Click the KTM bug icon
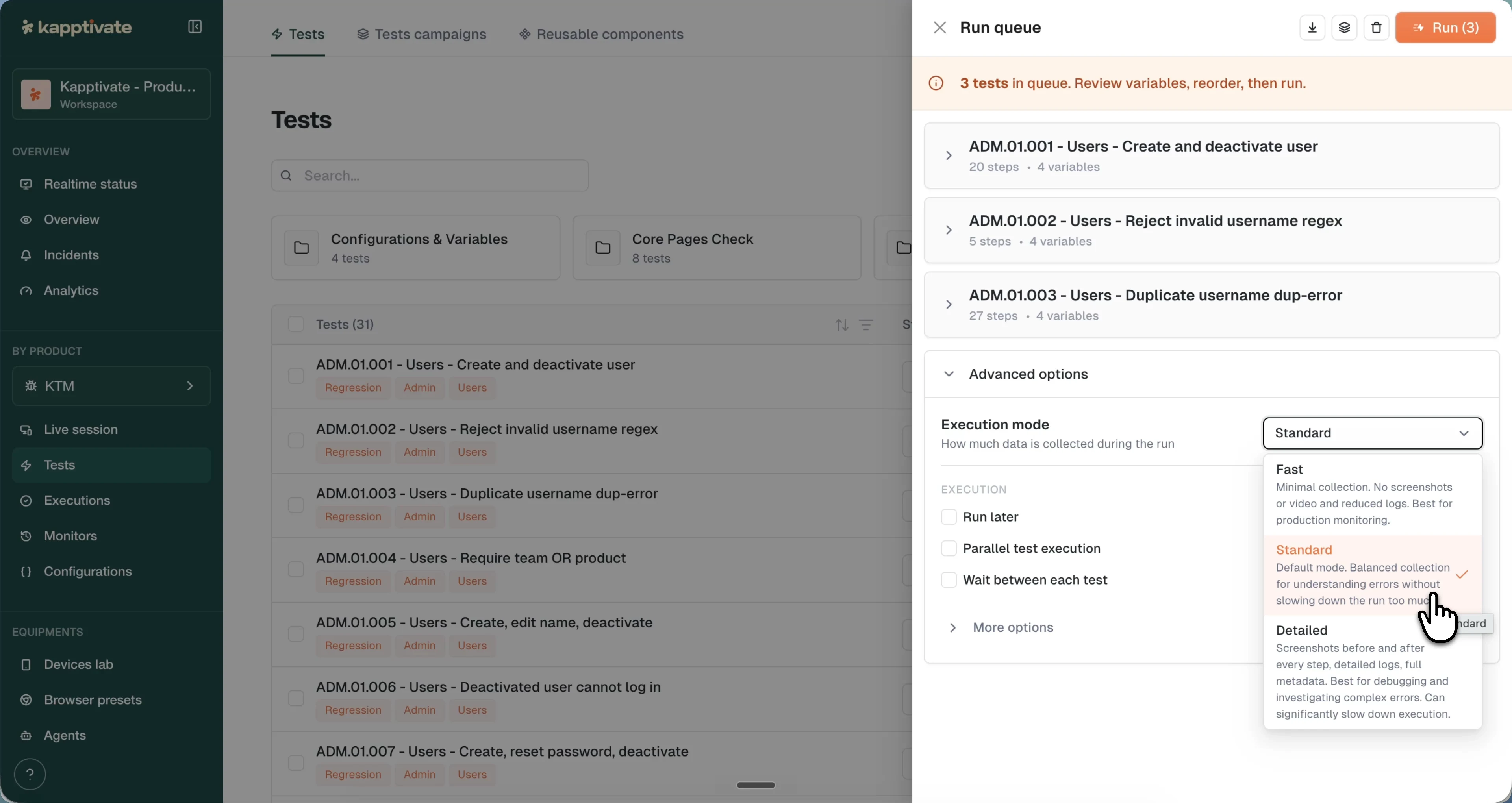 pos(31,386)
